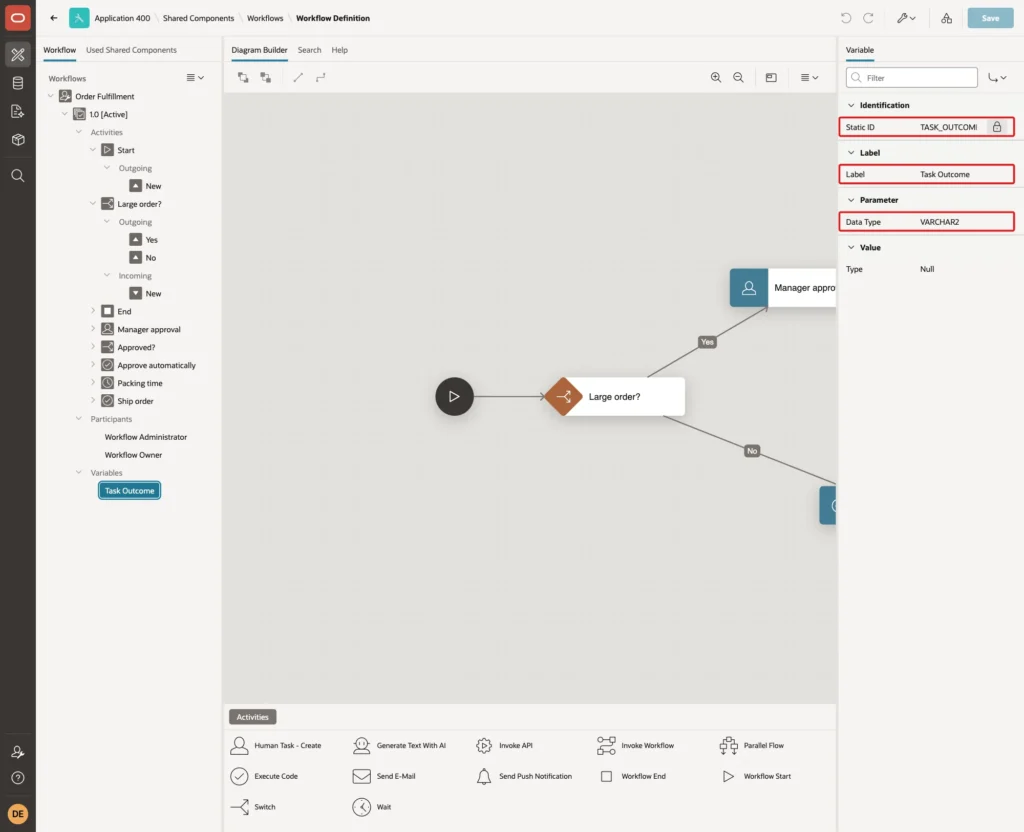
Task: Select the Task Outcome variable
Action: [x=129, y=490]
